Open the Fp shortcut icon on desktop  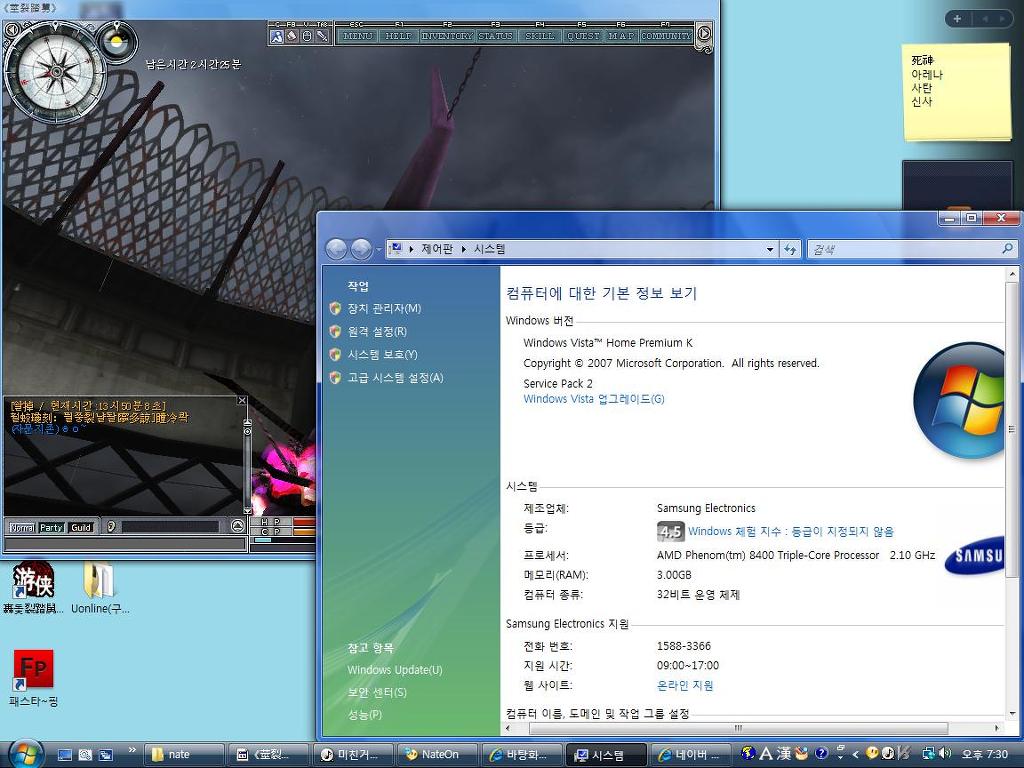[x=33, y=669]
